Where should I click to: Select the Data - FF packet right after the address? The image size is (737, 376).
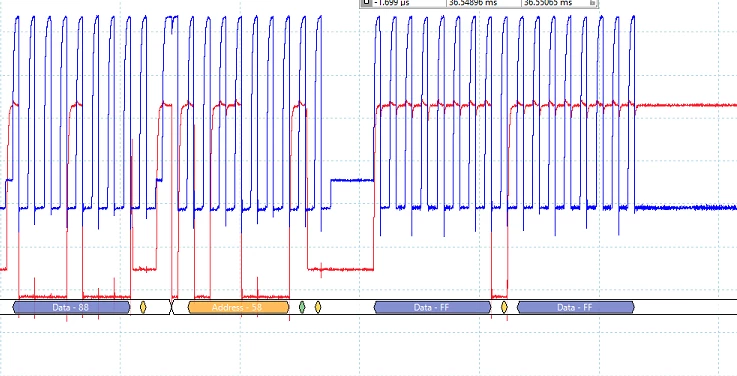tap(432, 307)
